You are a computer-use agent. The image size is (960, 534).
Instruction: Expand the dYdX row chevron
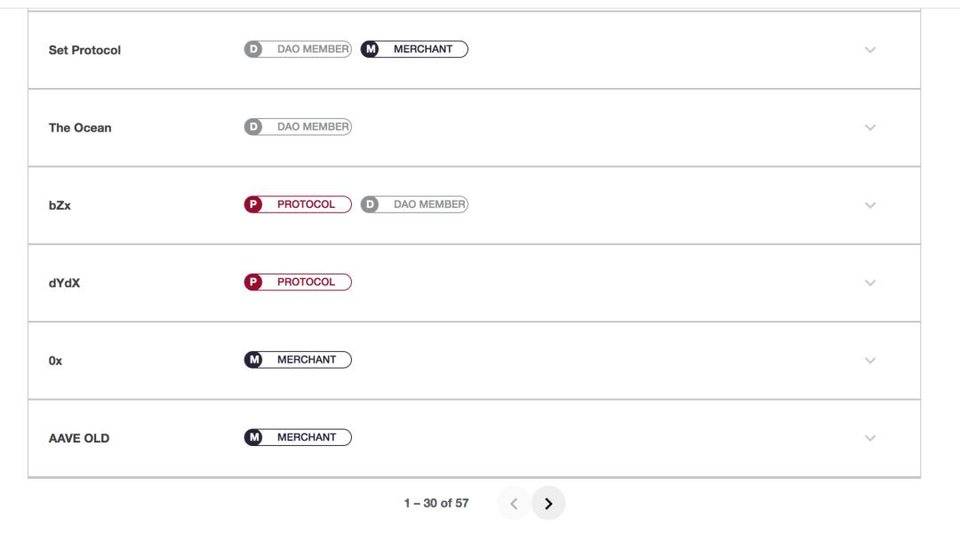pos(870,283)
